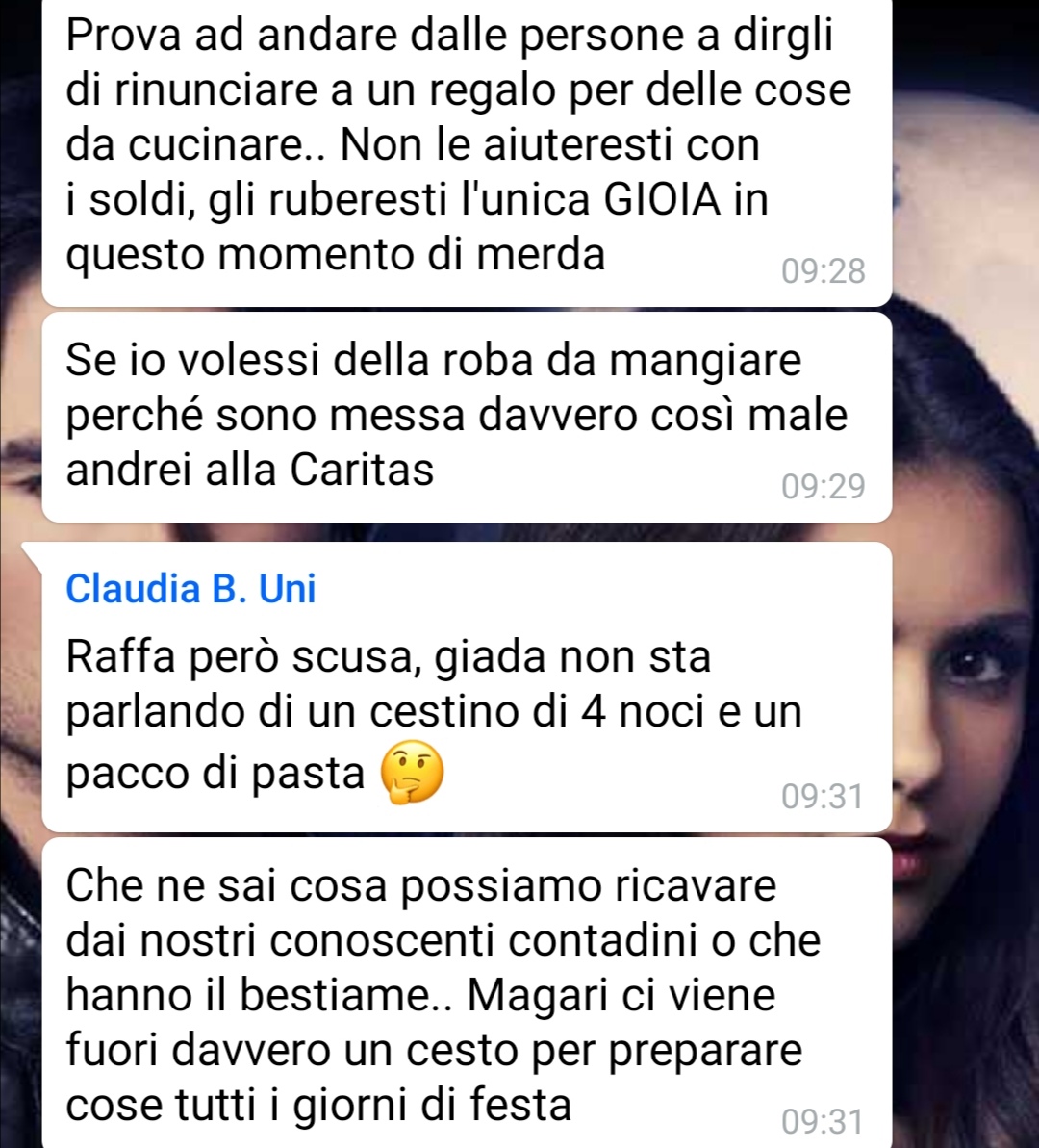Select the message about going to Caritas
The height and width of the screenshot is (1148, 1039).
coord(468,418)
